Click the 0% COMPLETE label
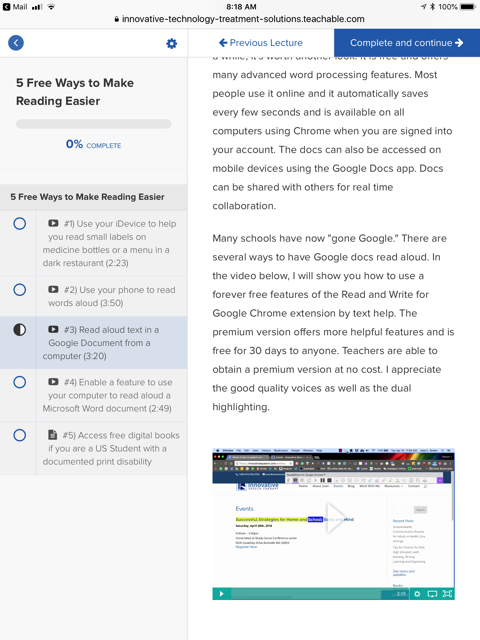Image resolution: width=480 pixels, height=640 pixels. pos(93,144)
